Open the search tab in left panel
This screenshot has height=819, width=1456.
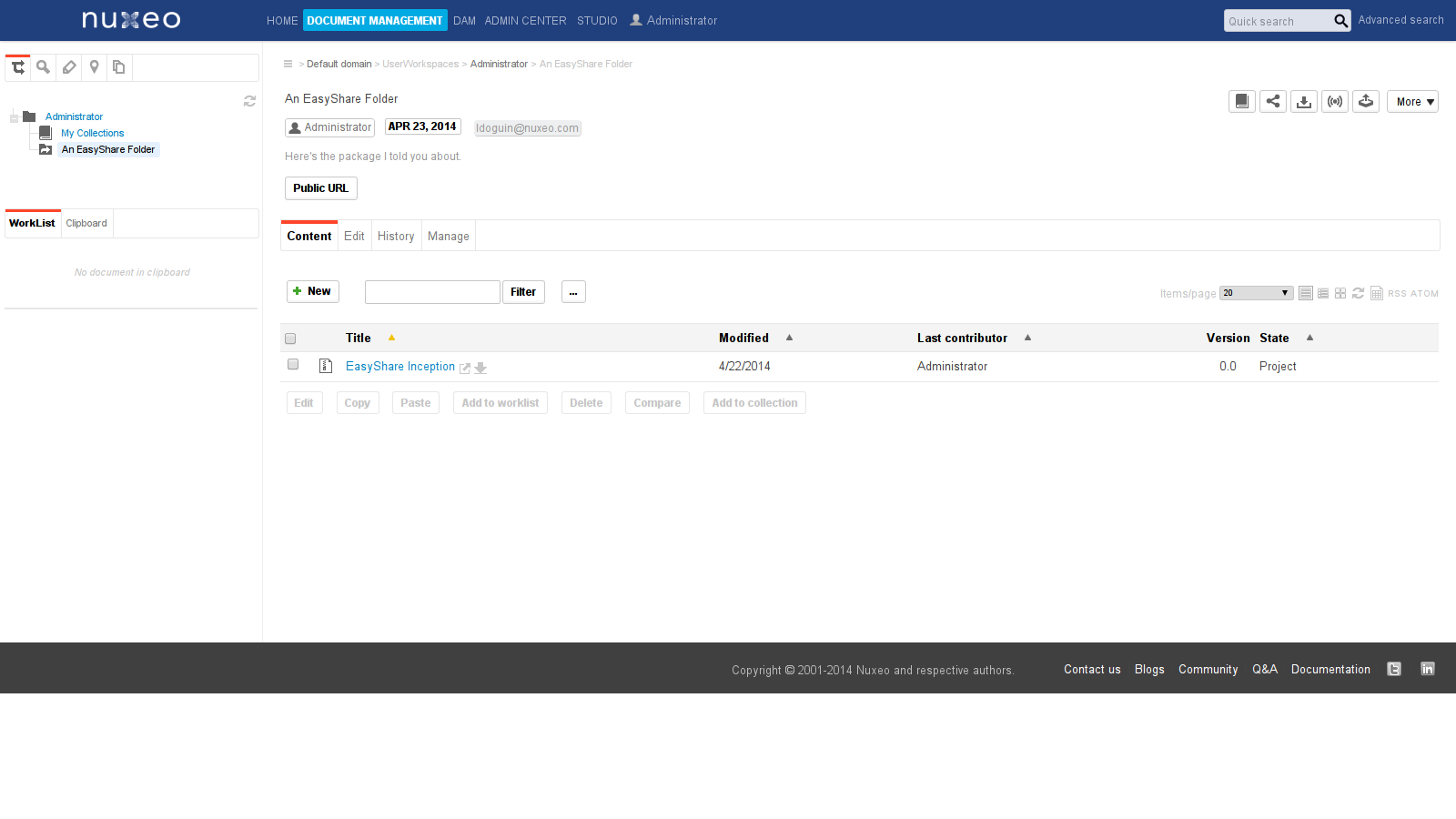43,67
